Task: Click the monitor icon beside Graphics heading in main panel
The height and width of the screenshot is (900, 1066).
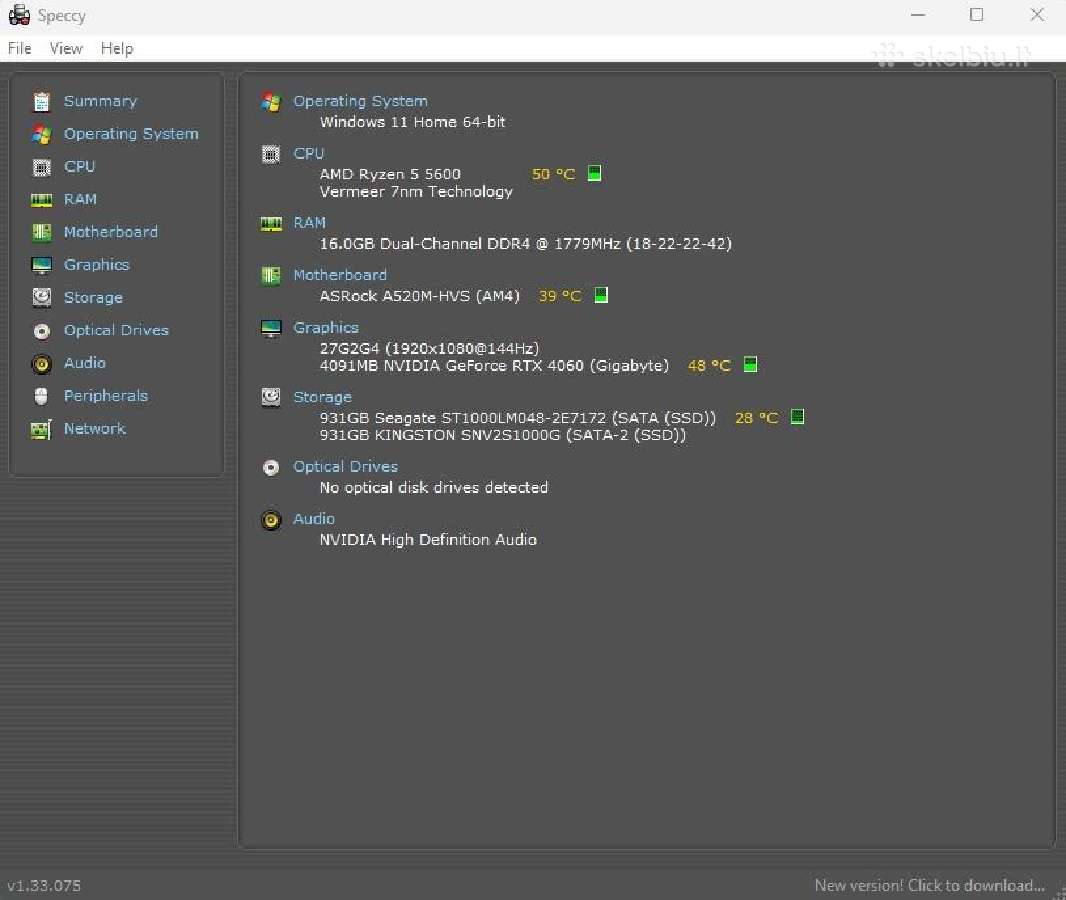Action: pos(271,328)
